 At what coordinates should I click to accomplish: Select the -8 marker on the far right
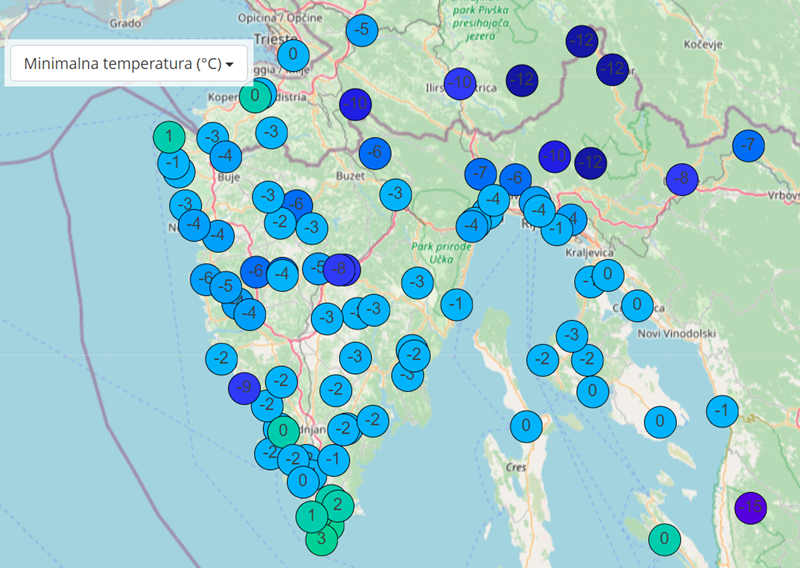pyautogui.click(x=682, y=180)
